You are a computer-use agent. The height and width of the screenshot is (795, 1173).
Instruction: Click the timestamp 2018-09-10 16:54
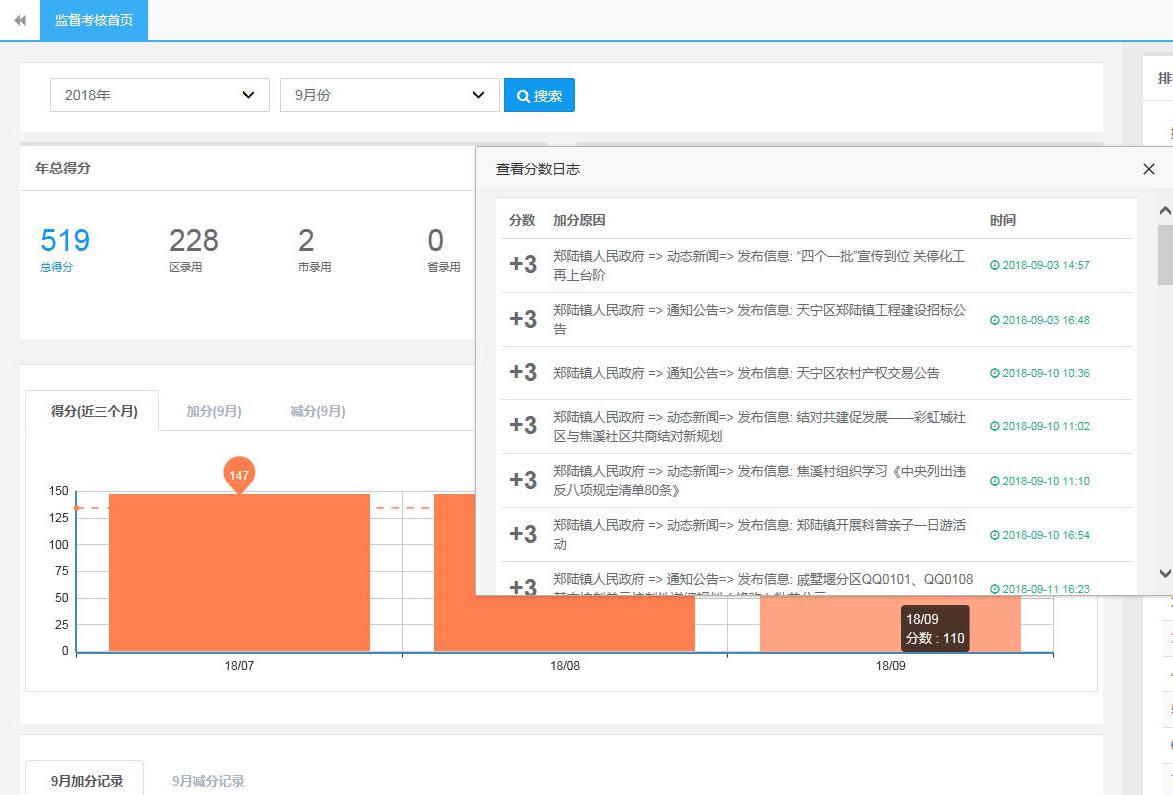[x=1046, y=535]
